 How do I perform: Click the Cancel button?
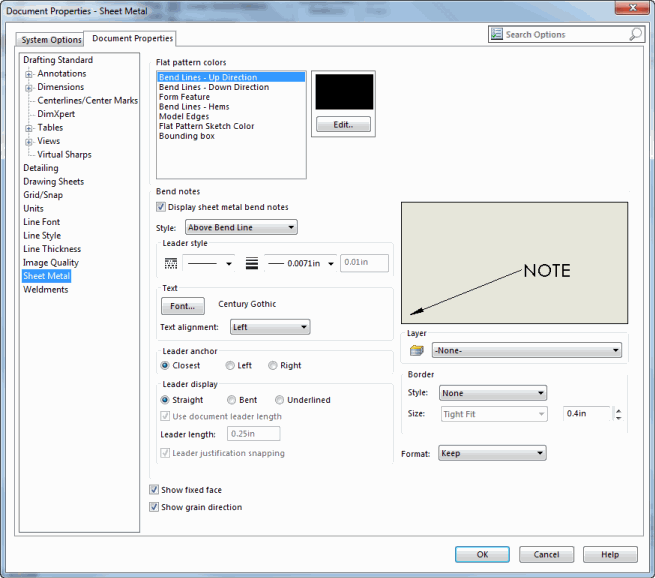(546, 554)
